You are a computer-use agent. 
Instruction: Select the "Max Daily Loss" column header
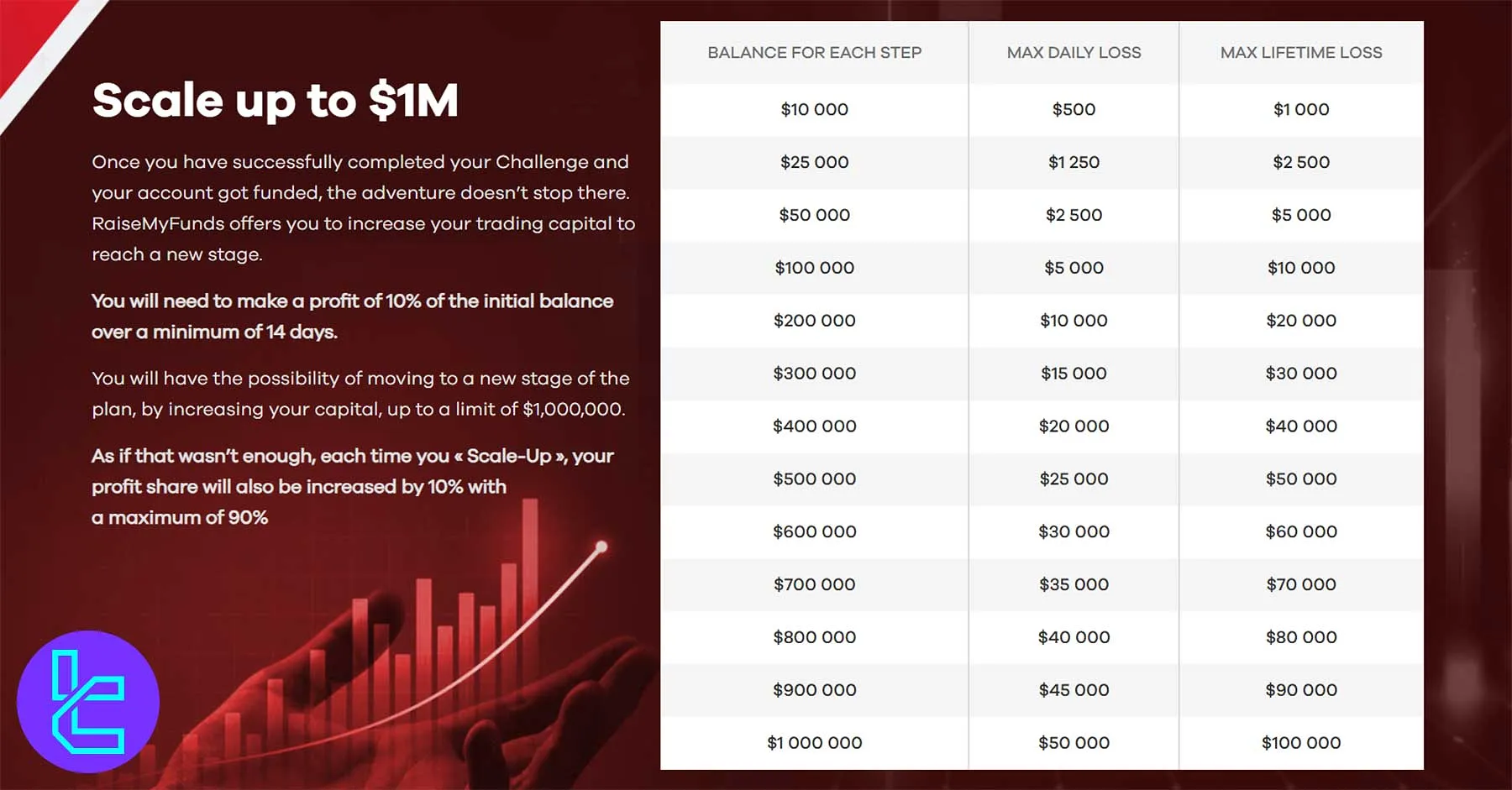(x=1074, y=52)
